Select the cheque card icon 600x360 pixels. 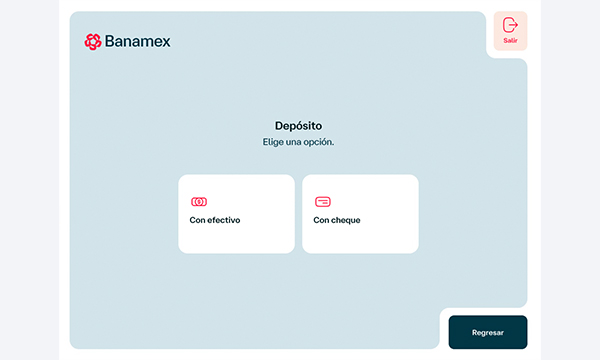pyautogui.click(x=323, y=202)
